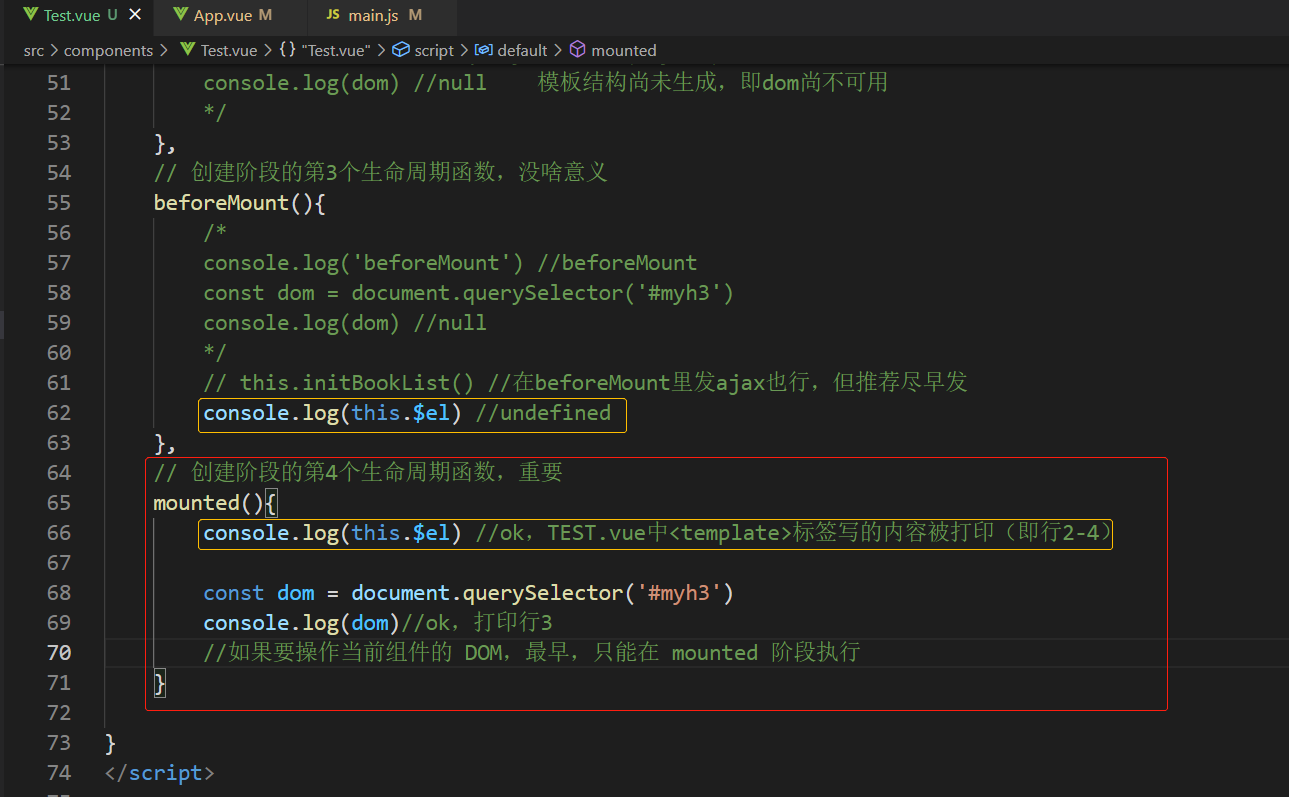Image resolution: width=1289 pixels, height=797 pixels.
Task: Click the symbol icon before default breadcrumb
Action: [x=484, y=50]
